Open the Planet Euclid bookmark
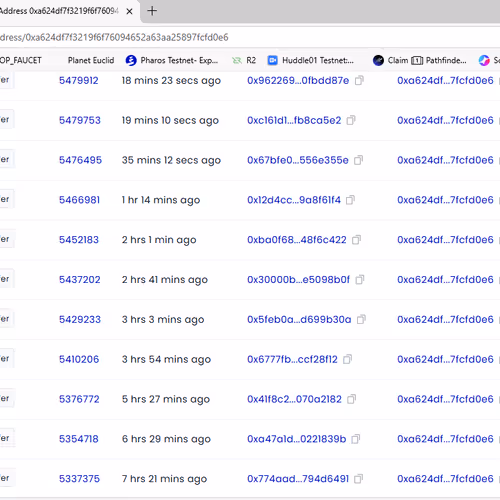The image size is (500, 500). point(91,60)
